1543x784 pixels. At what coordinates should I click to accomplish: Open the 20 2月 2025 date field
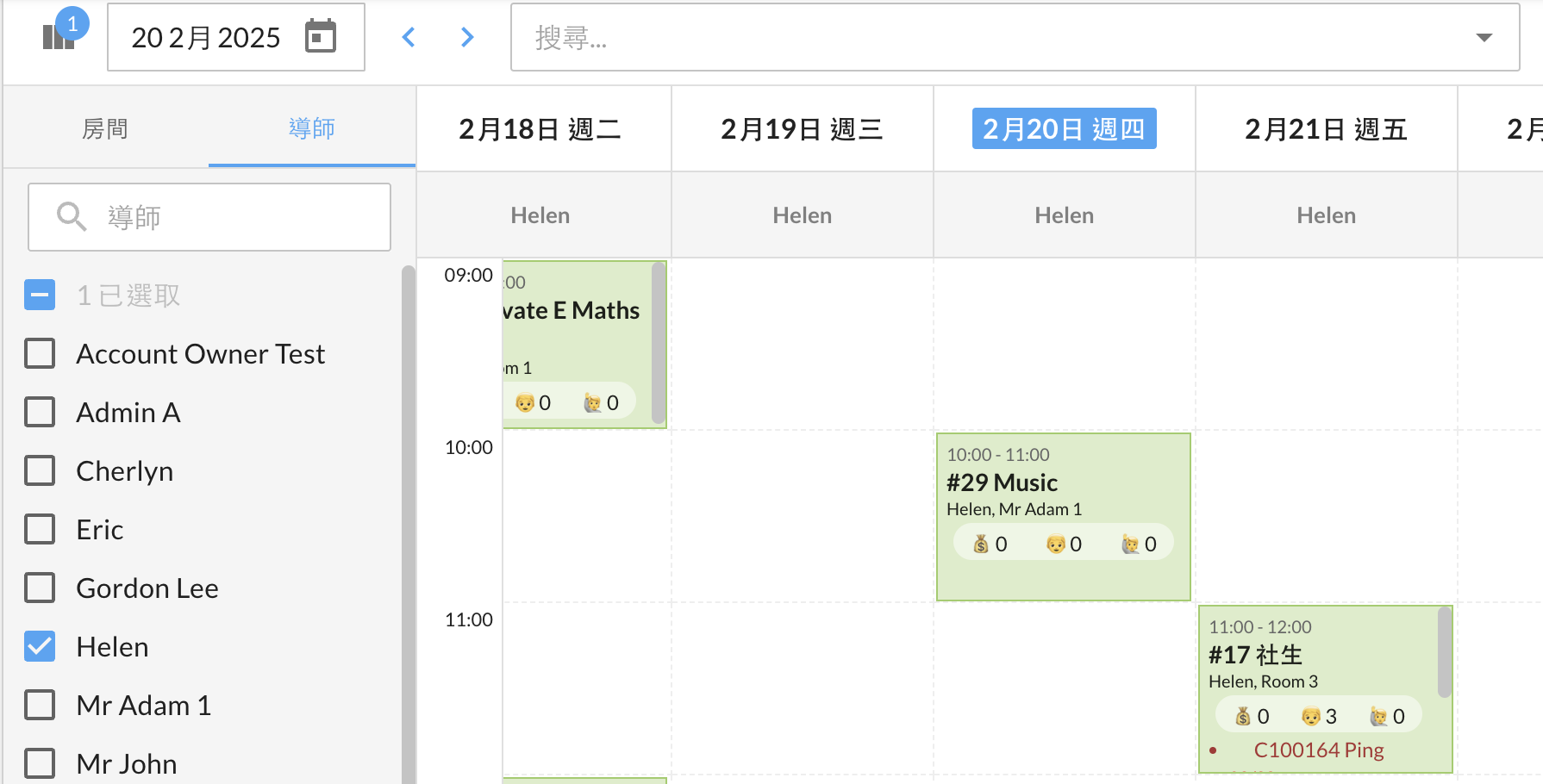tap(206, 37)
